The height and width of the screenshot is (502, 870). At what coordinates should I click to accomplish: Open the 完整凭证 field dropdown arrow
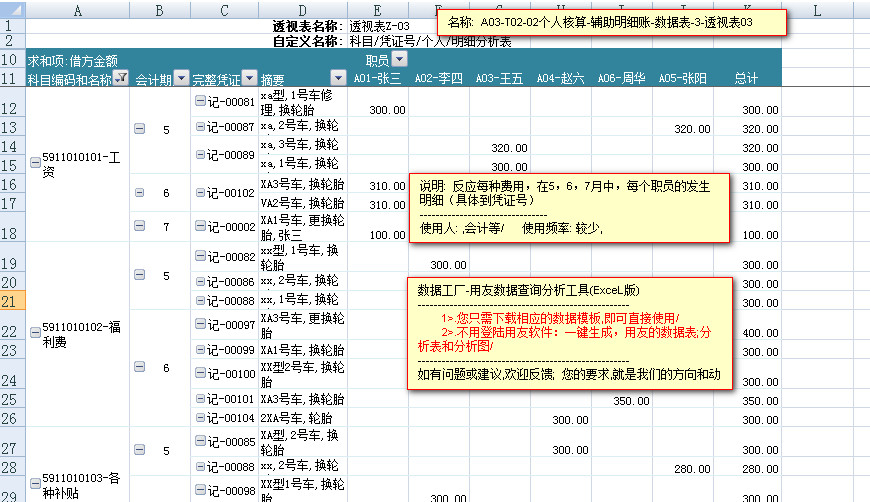[x=248, y=78]
